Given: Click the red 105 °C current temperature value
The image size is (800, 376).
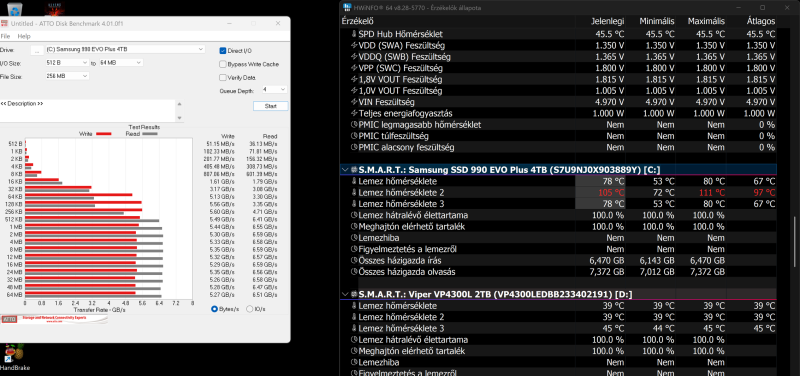Looking at the screenshot, I should 612,193.
